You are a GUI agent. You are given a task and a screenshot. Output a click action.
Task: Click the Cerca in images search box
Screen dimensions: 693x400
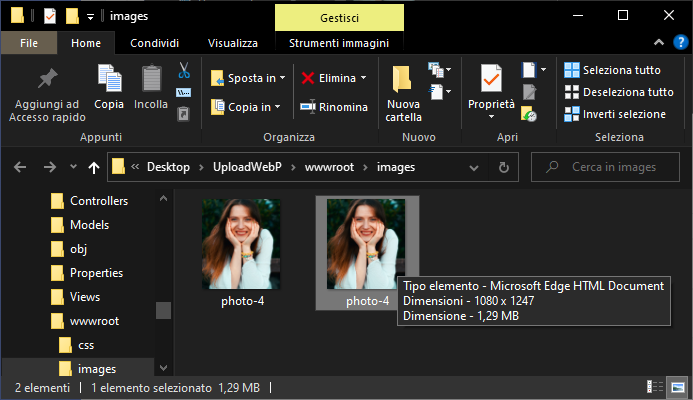(605, 167)
